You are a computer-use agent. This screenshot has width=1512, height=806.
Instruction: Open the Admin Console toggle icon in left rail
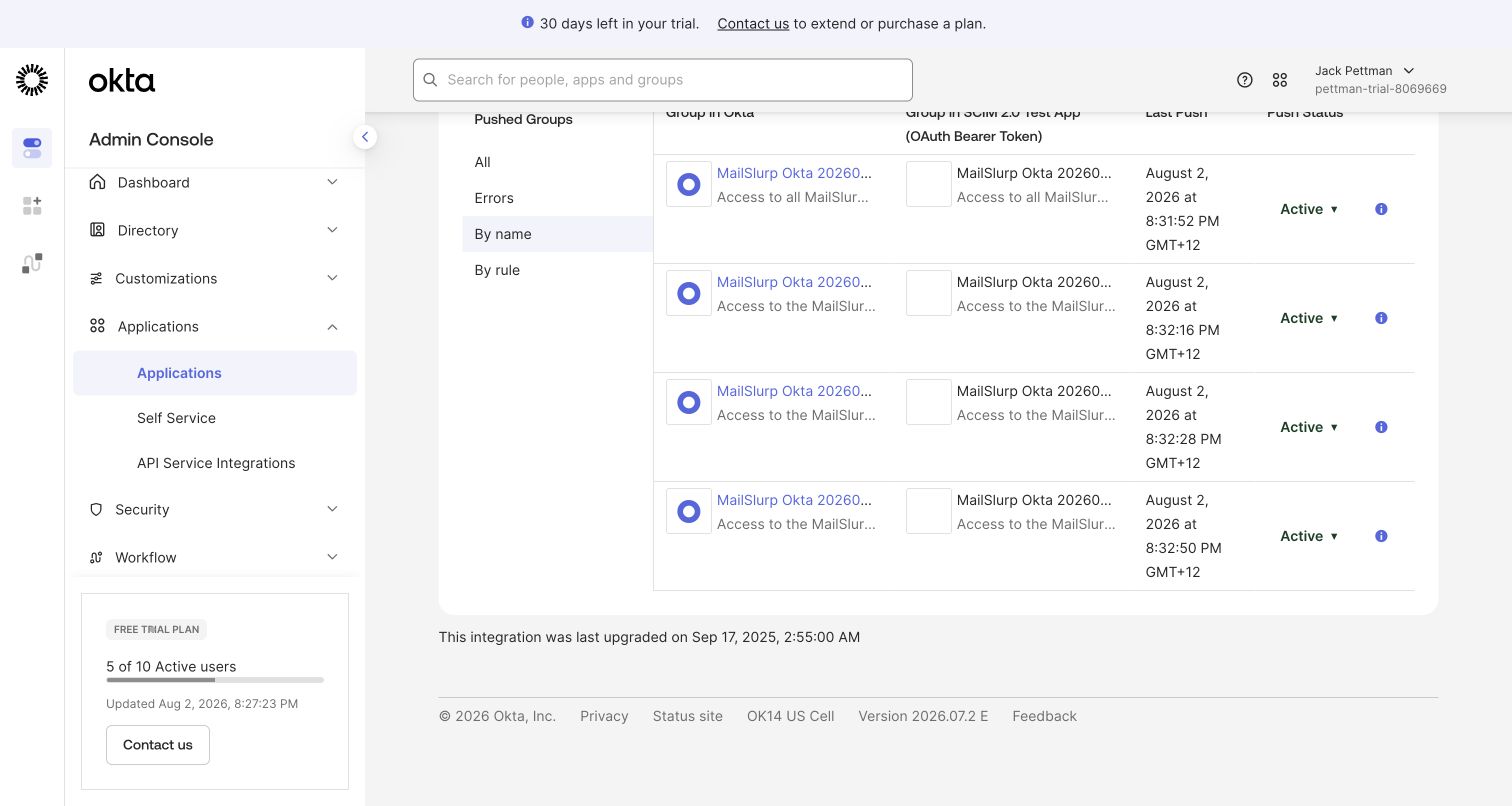32,148
